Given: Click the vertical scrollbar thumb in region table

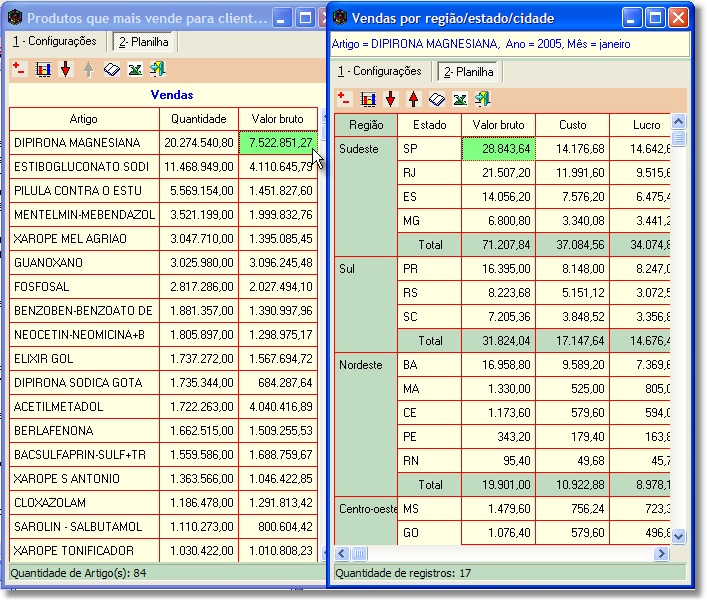Looking at the screenshot, I should pyautogui.click(x=679, y=138).
